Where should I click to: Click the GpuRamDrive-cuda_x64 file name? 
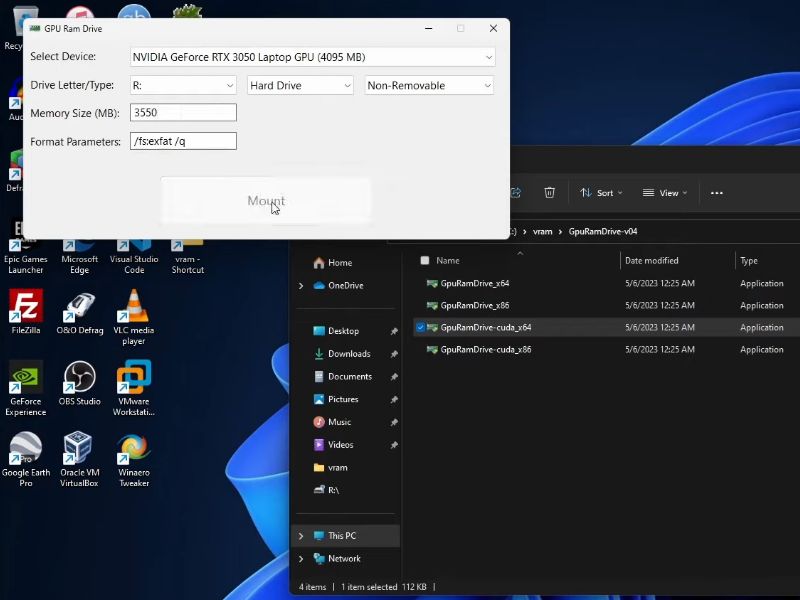(x=486, y=328)
